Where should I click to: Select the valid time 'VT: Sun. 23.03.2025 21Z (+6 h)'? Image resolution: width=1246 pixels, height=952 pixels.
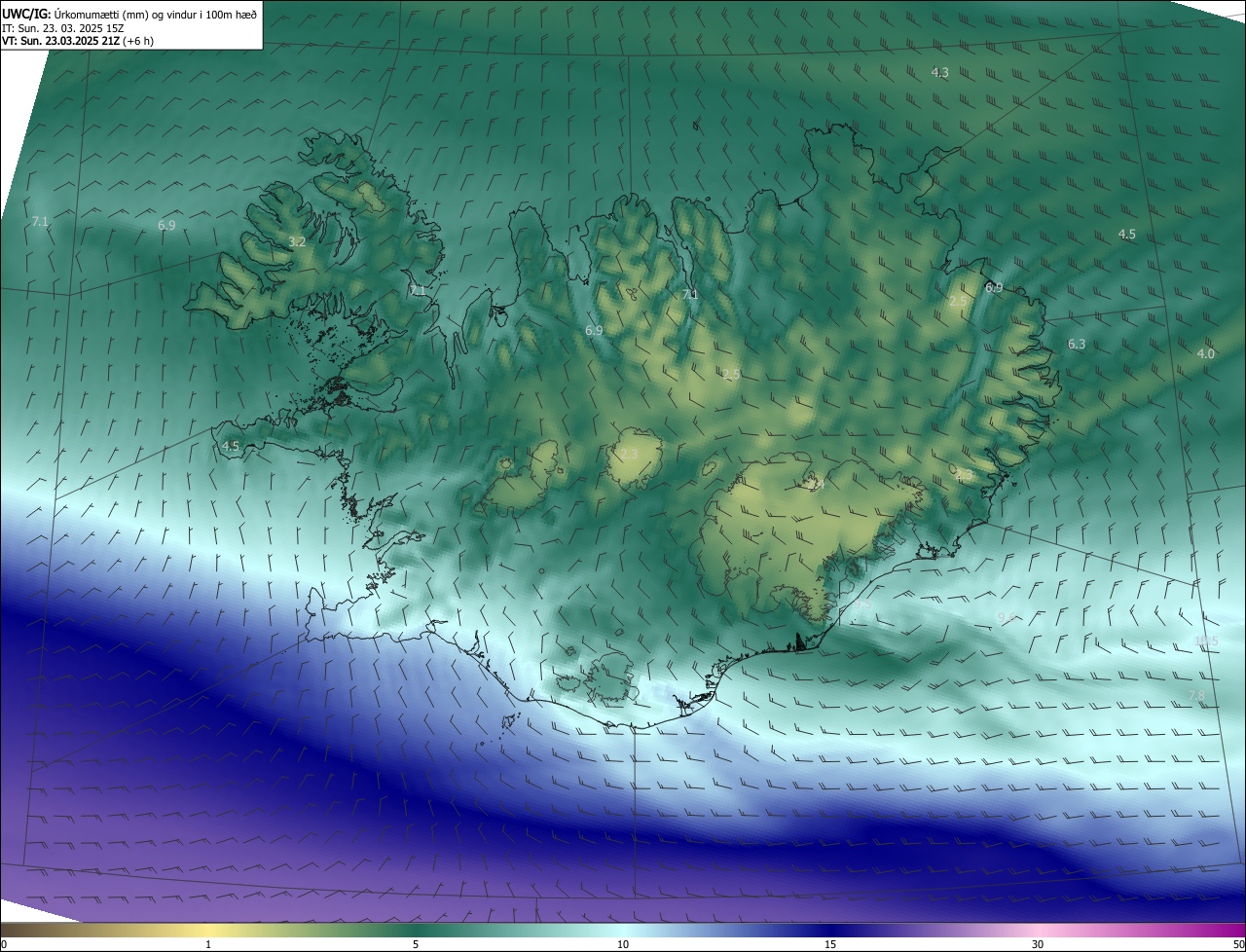[x=78, y=41]
